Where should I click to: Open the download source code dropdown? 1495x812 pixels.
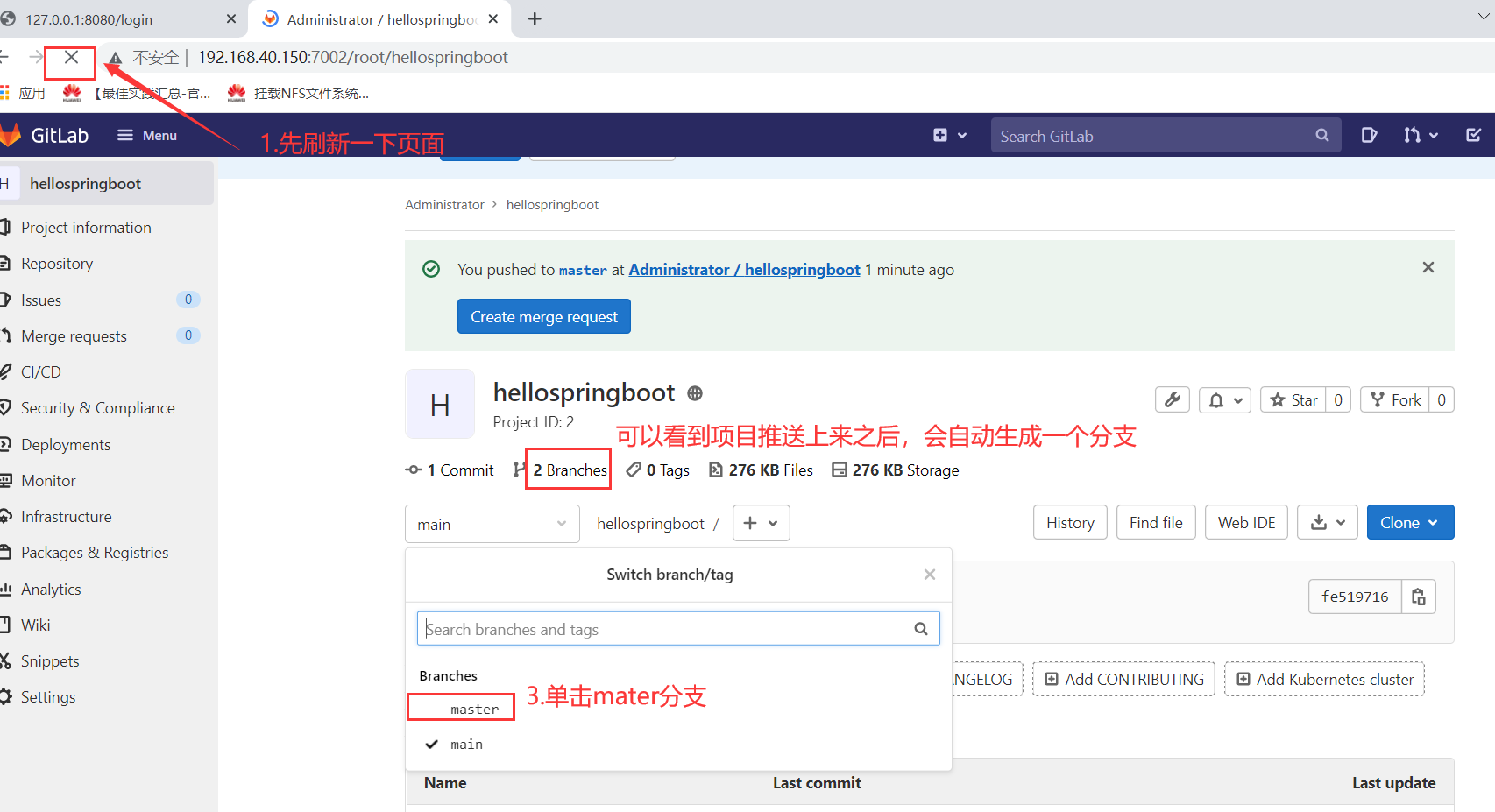[x=1327, y=522]
